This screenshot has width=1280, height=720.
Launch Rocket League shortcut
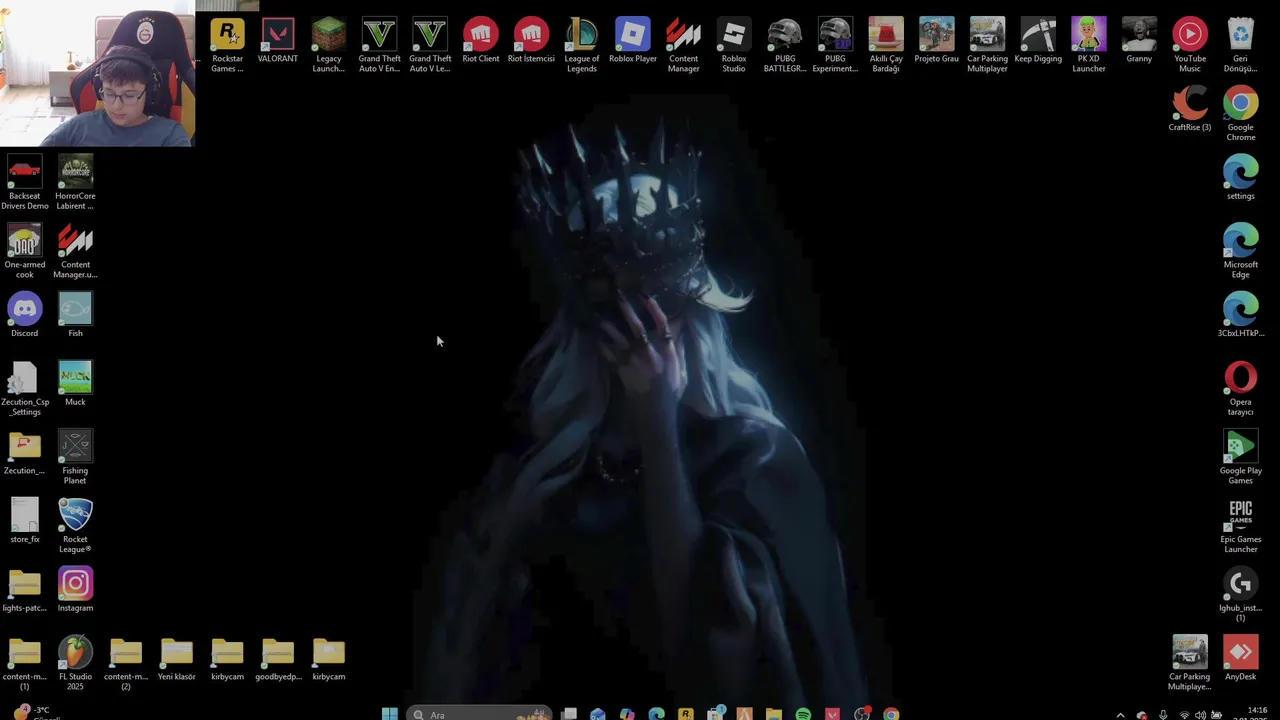[75, 525]
